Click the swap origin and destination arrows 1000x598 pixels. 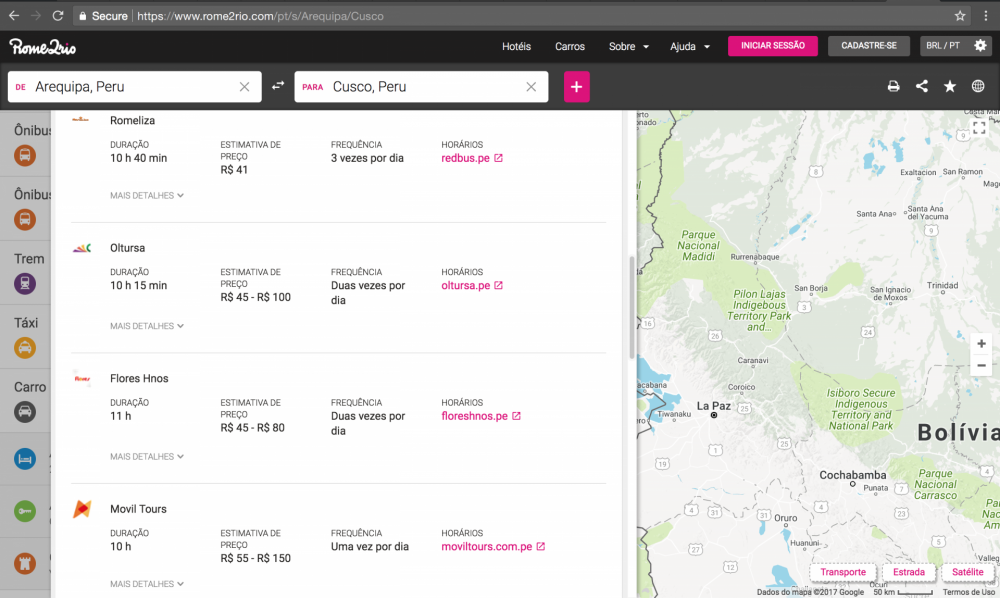click(278, 87)
